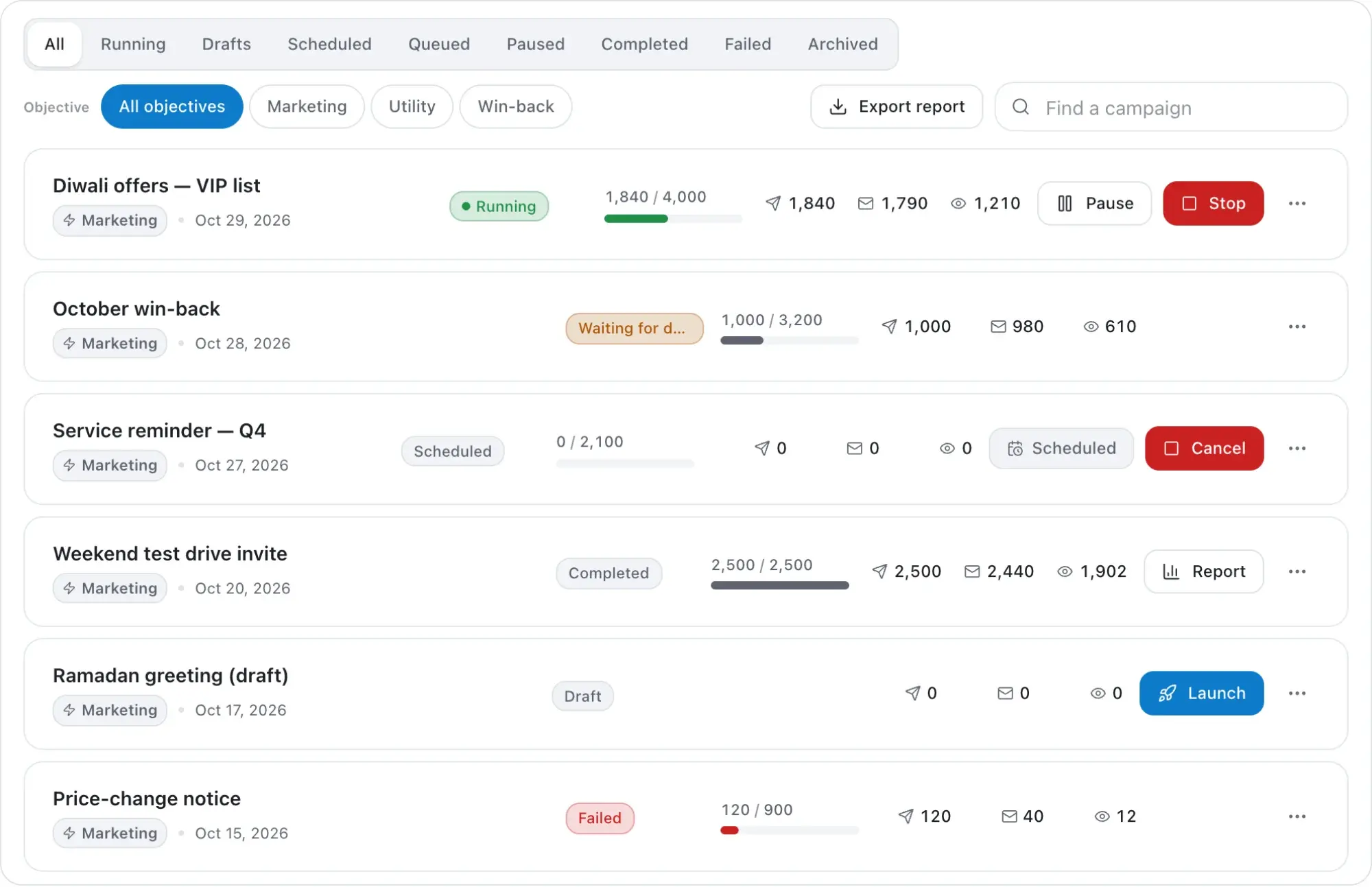
Task: Cancel the Service reminder Q4 campaign
Action: [x=1204, y=449]
